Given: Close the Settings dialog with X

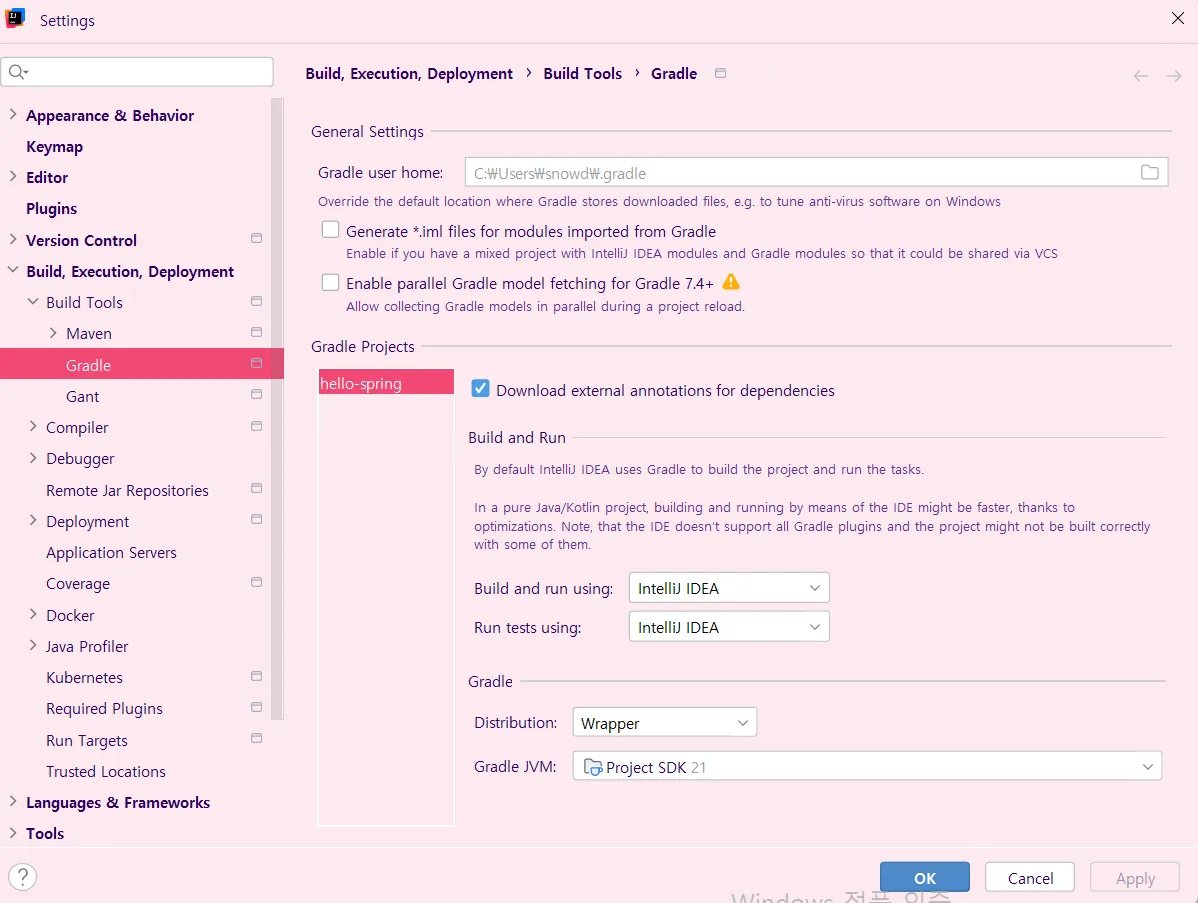Looking at the screenshot, I should 1177,18.
